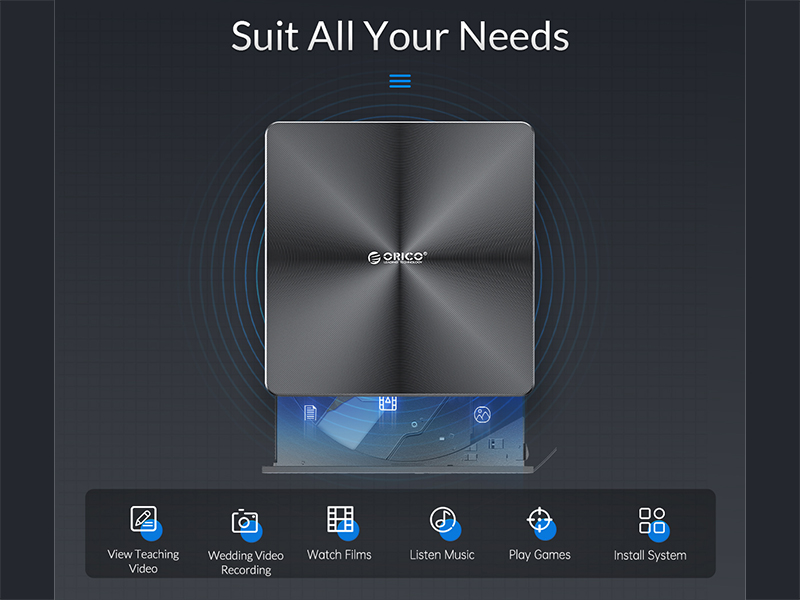The image size is (800, 600).
Task: Click the "Suit All Your Needs" heading
Action: [400, 36]
